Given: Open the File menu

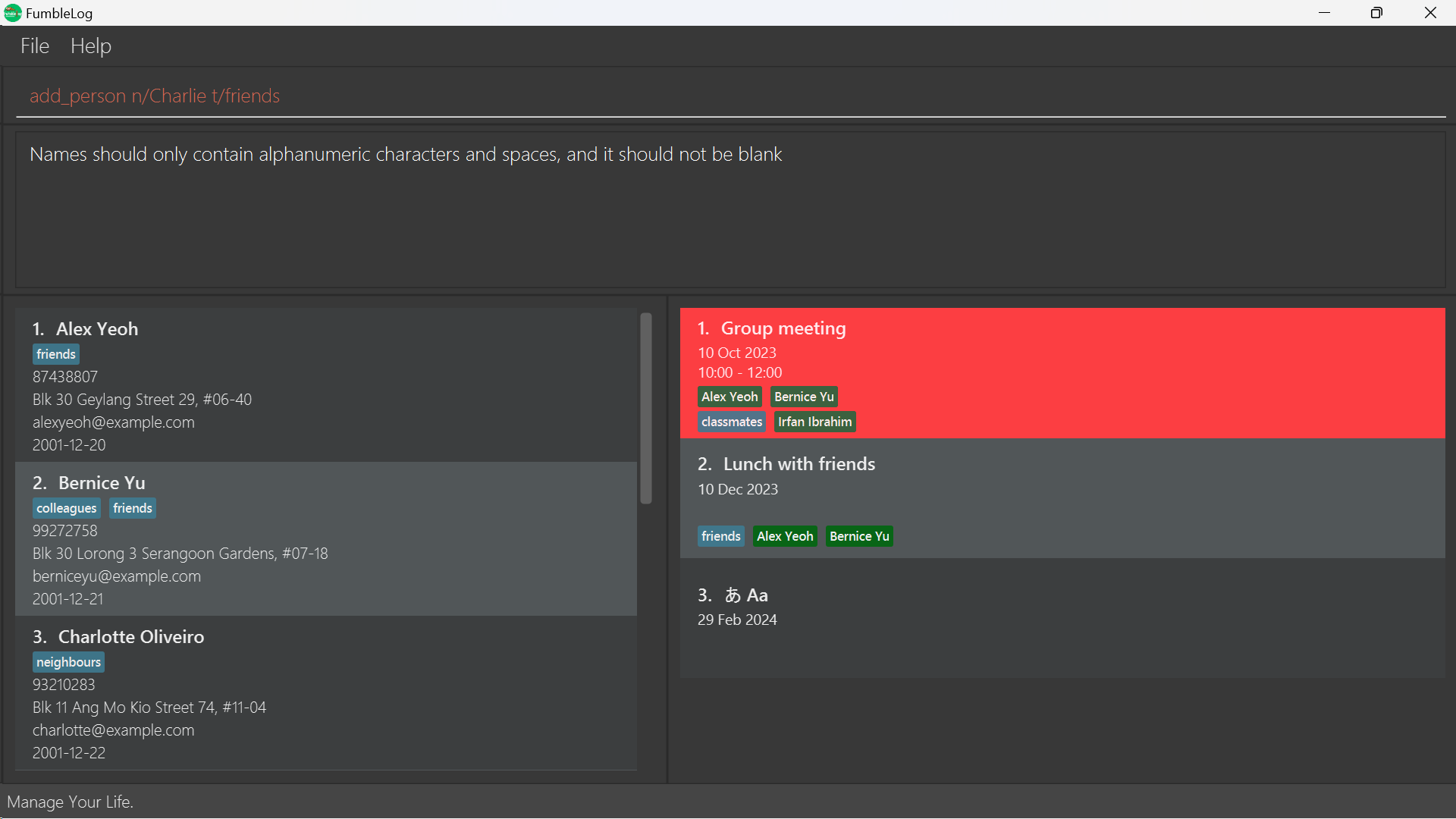Looking at the screenshot, I should [x=35, y=46].
